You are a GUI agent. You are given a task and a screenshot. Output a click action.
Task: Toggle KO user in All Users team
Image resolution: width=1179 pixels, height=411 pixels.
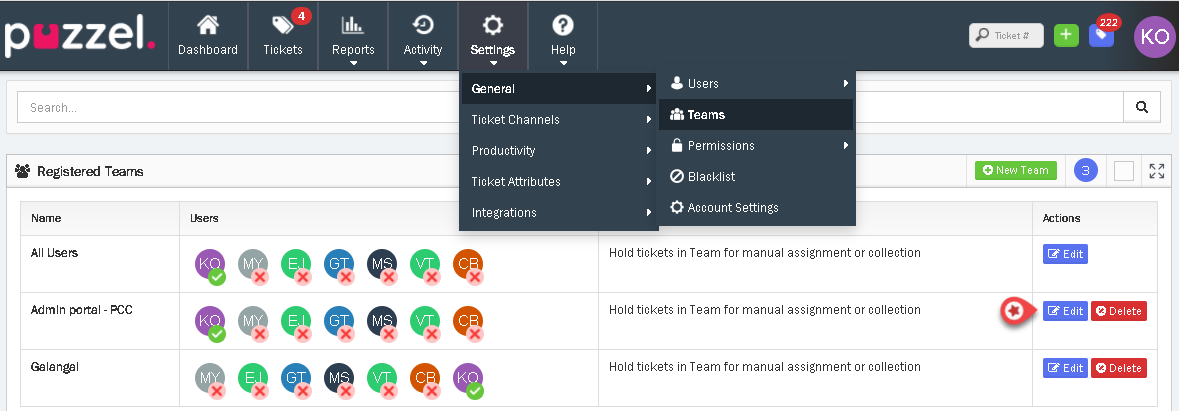click(x=210, y=264)
